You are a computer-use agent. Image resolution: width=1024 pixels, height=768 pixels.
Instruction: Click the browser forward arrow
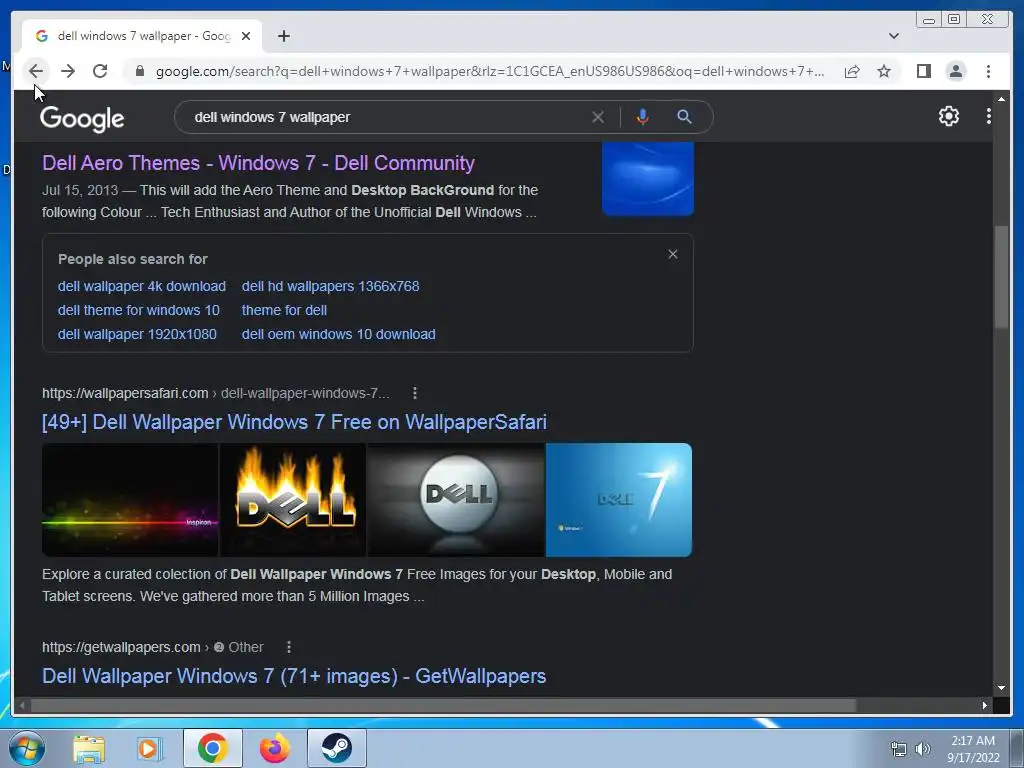(x=68, y=71)
